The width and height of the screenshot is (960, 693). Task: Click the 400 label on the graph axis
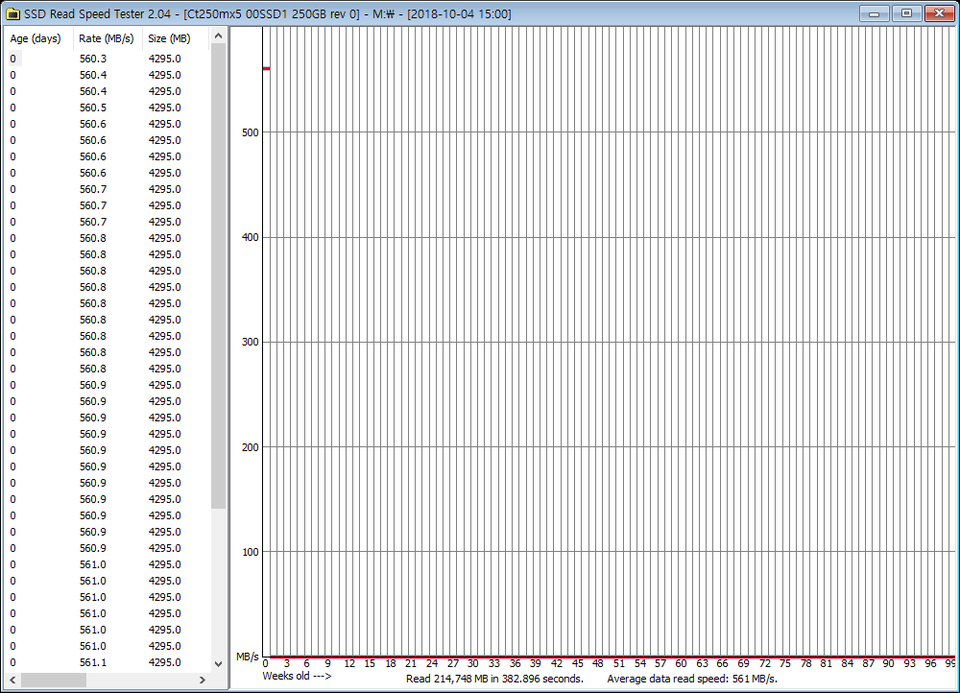[250, 237]
